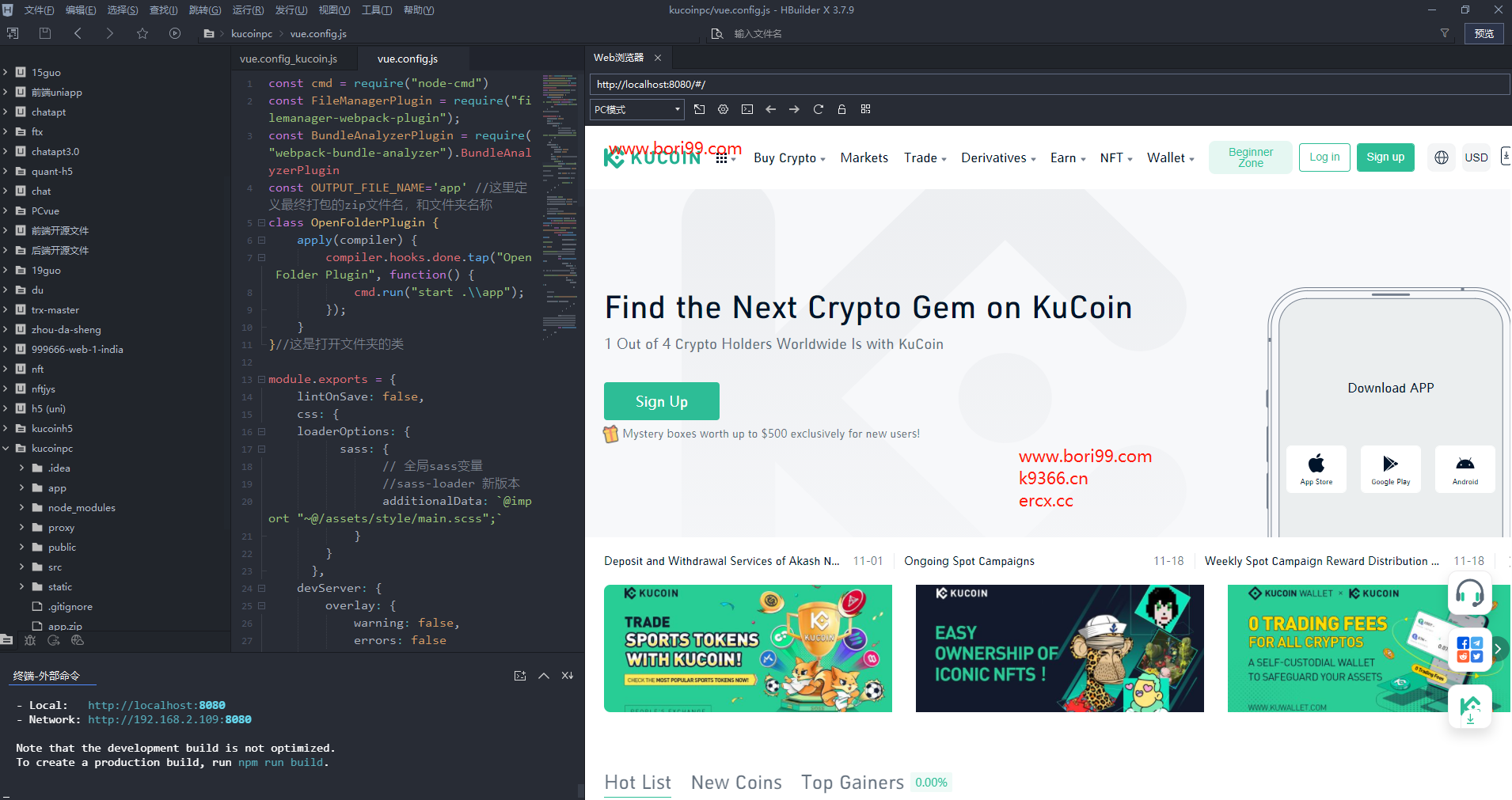Click the sync icon at sidebar bottom

coord(54,640)
